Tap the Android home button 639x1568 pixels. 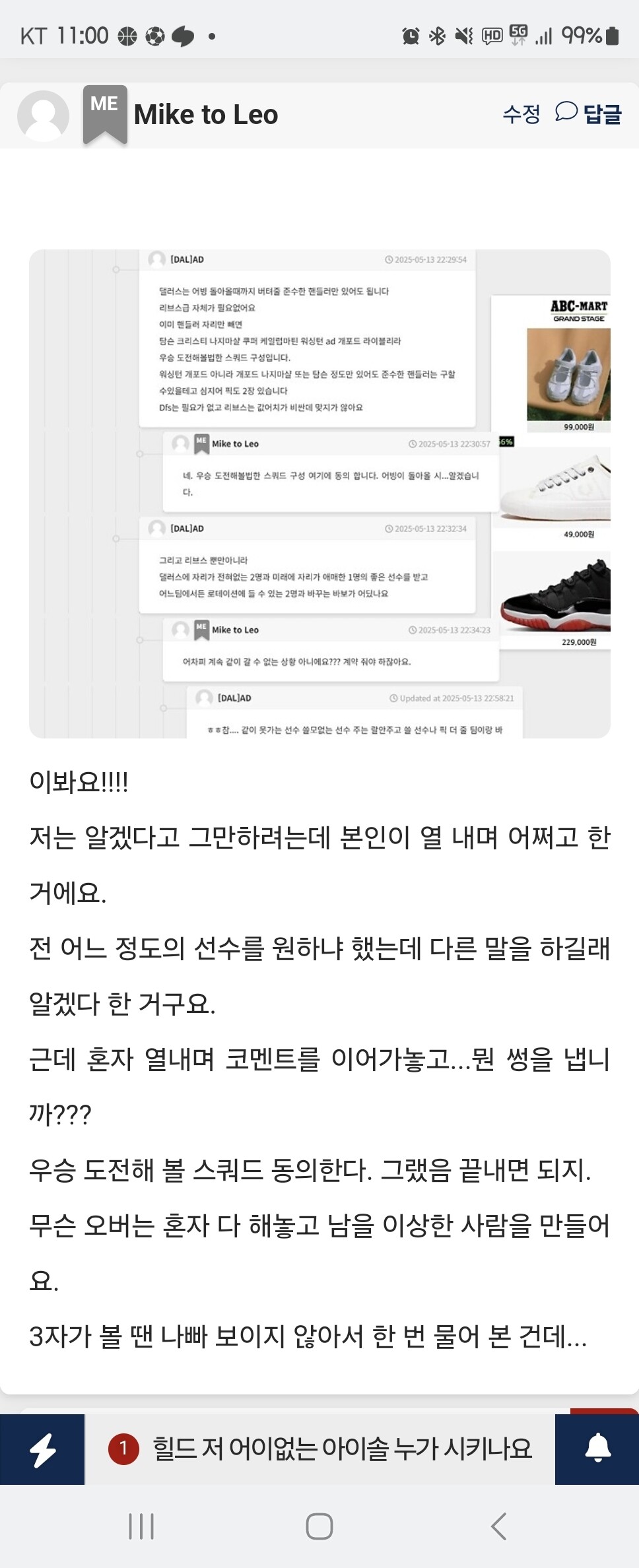coord(319,1526)
